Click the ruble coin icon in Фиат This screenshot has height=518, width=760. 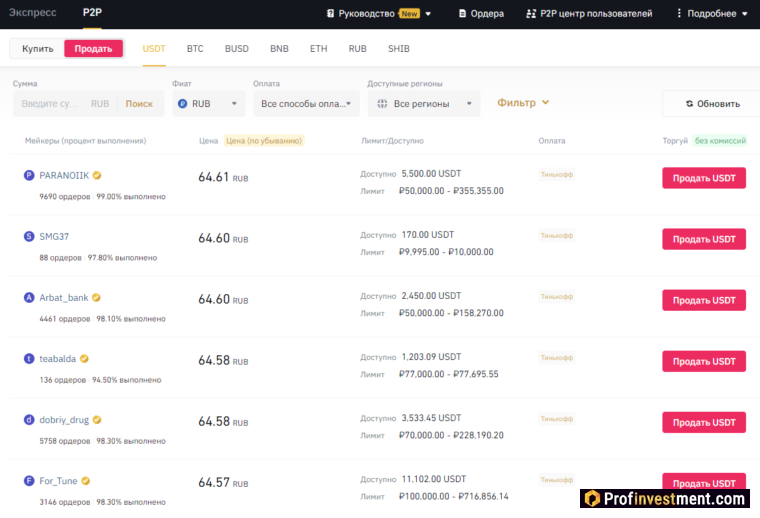pyautogui.click(x=182, y=104)
